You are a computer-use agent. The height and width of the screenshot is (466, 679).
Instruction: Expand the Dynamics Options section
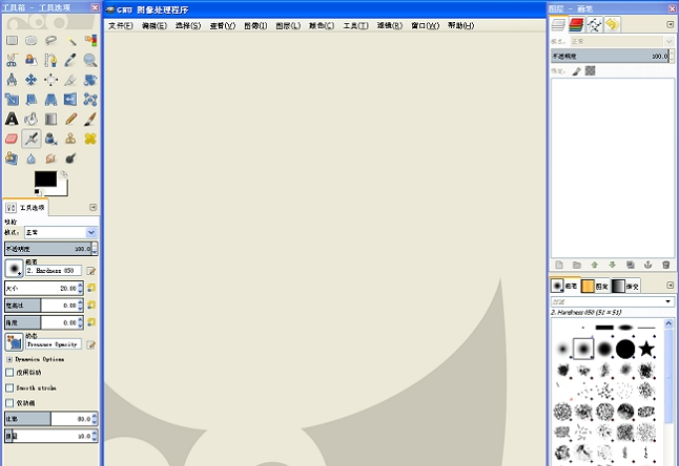click(x=9, y=359)
